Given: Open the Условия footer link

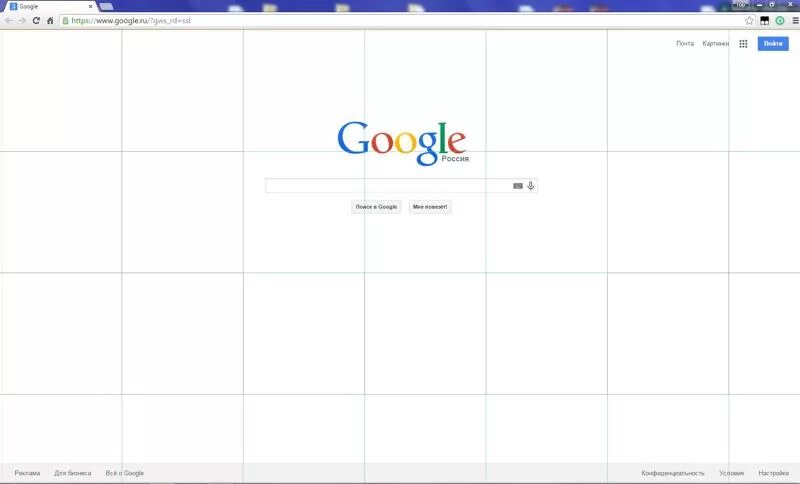Looking at the screenshot, I should [x=731, y=473].
